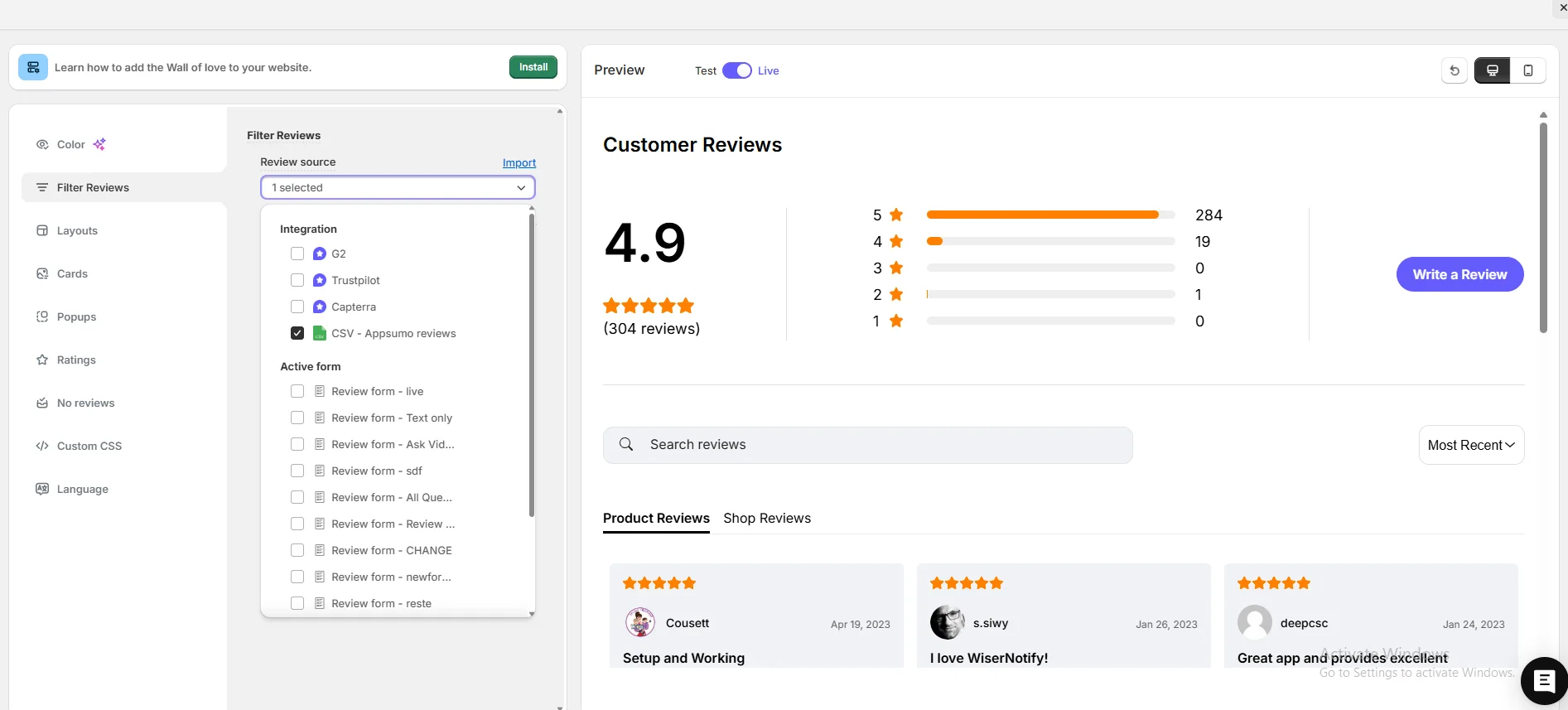Click the Trustpilot logo icon
Viewport: 1568px width, 710px height.
click(320, 280)
